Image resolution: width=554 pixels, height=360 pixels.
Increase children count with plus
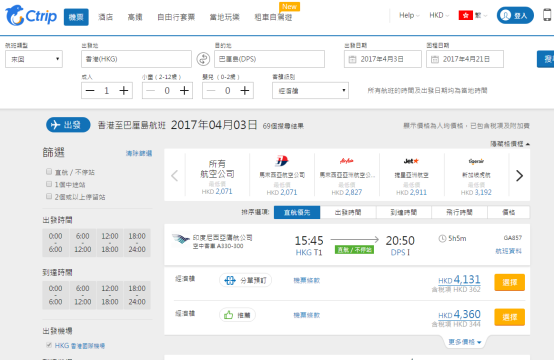[x=184, y=91]
